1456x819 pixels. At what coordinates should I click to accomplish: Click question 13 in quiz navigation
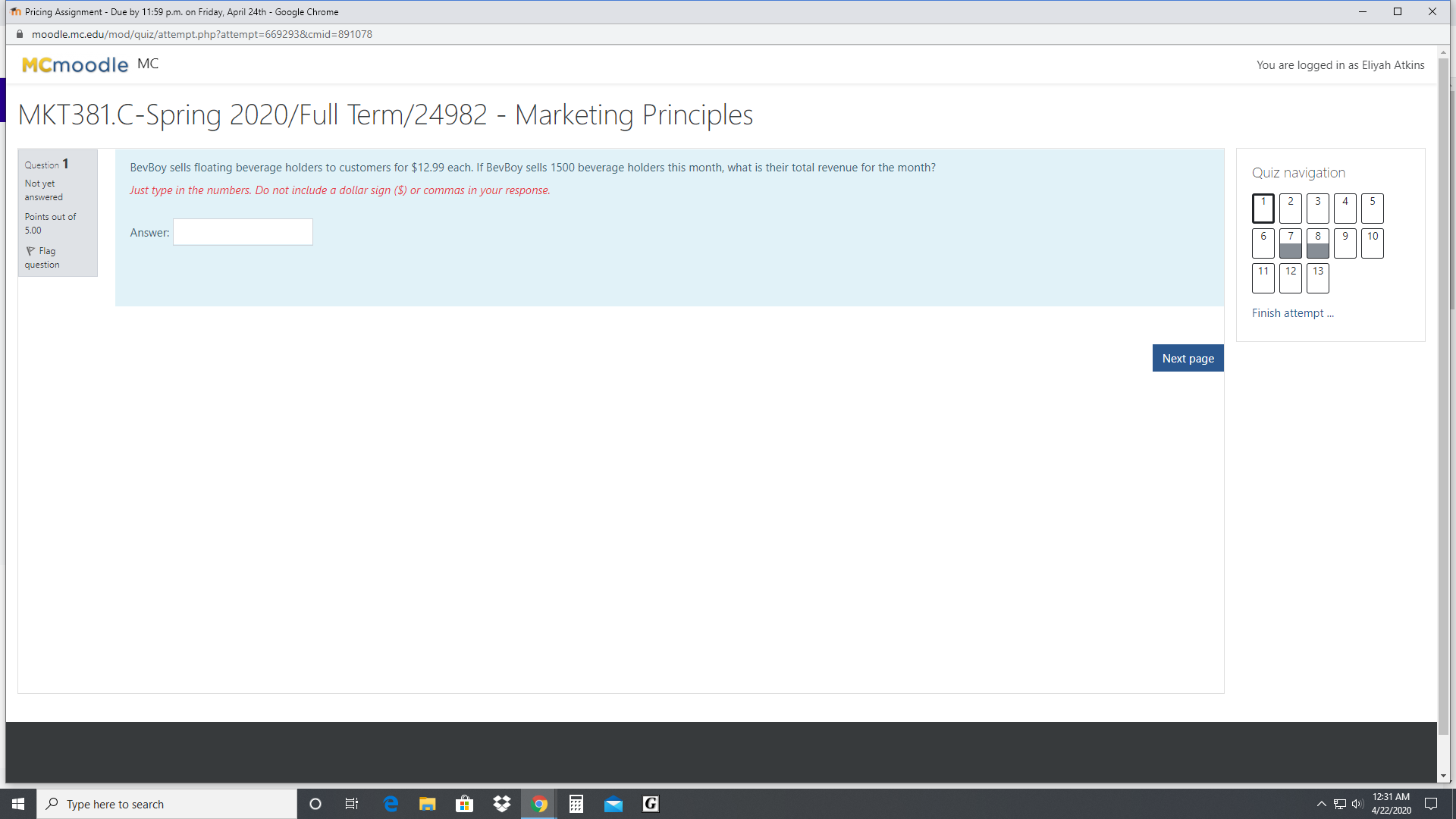pos(1317,277)
